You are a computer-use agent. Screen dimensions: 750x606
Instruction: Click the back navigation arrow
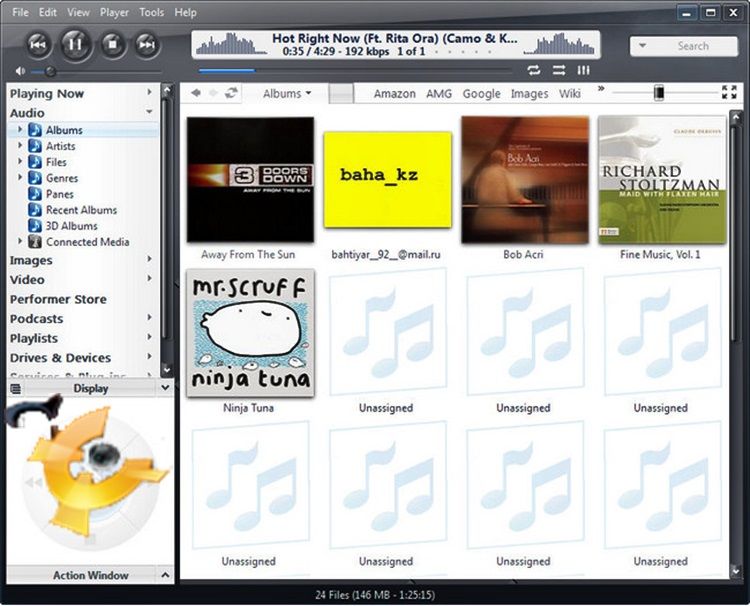[x=196, y=93]
